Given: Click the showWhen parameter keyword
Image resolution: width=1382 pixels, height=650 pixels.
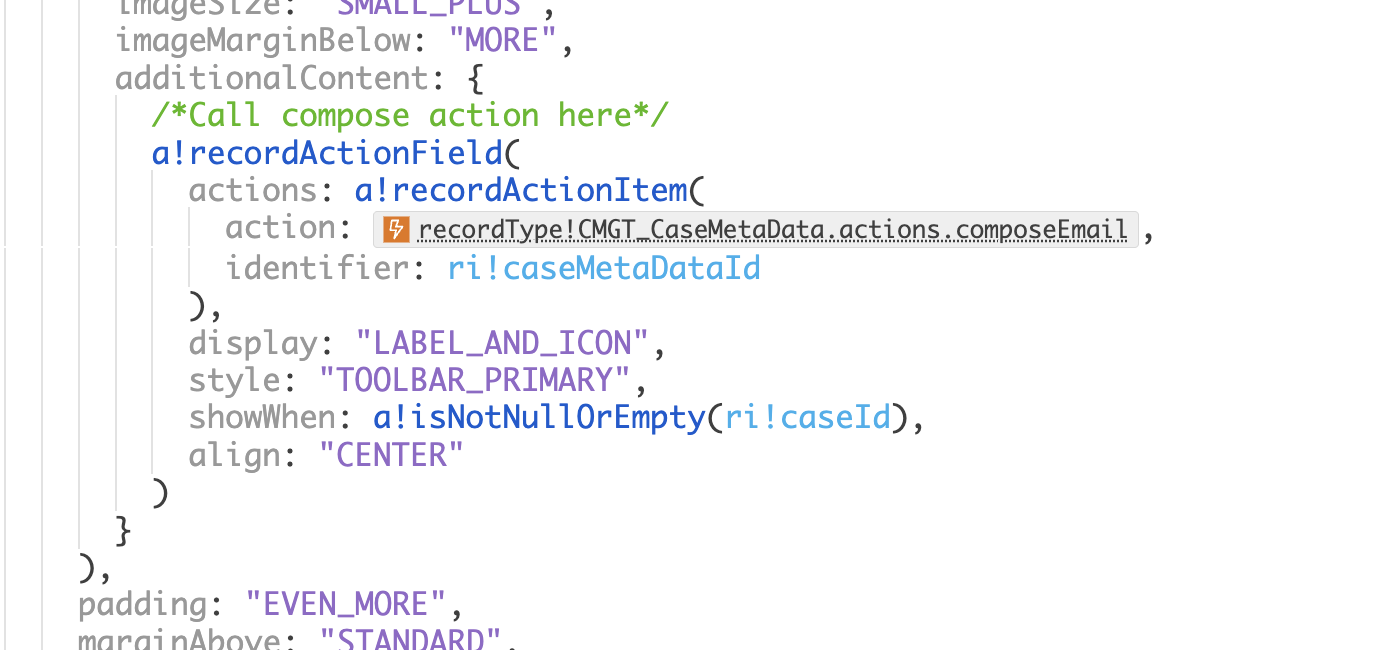Looking at the screenshot, I should pyautogui.click(x=262, y=417).
